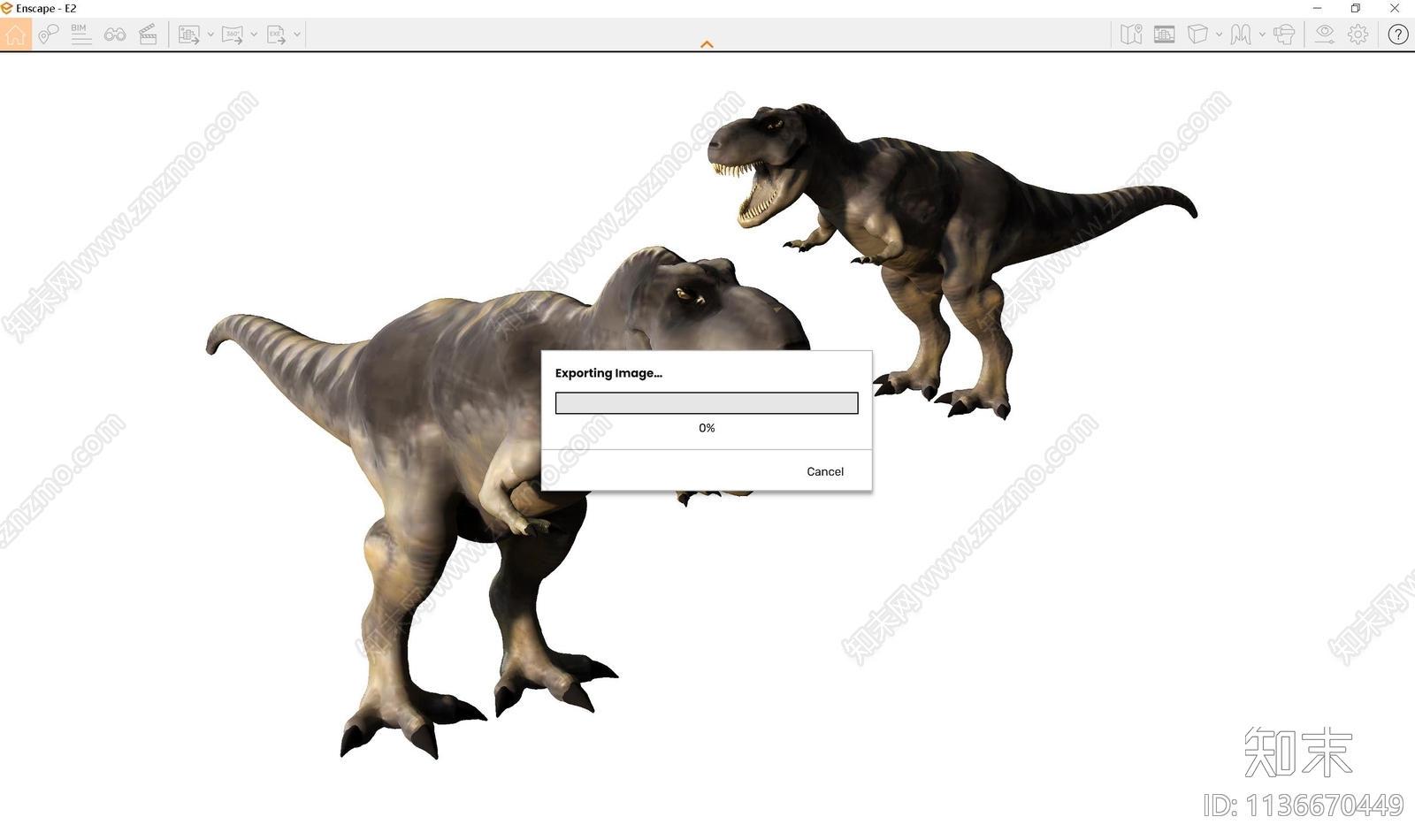Enable VR headset mode
The image size is (1415, 840).
click(x=1284, y=34)
